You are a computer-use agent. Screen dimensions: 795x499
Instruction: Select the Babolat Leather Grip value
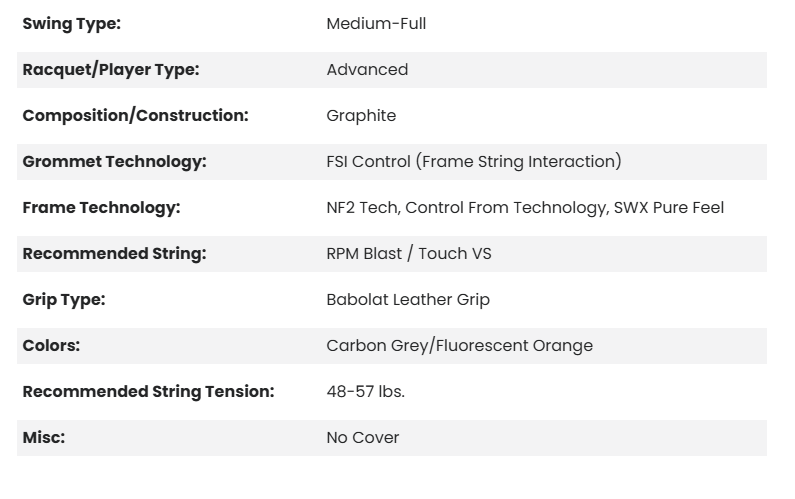coord(408,300)
